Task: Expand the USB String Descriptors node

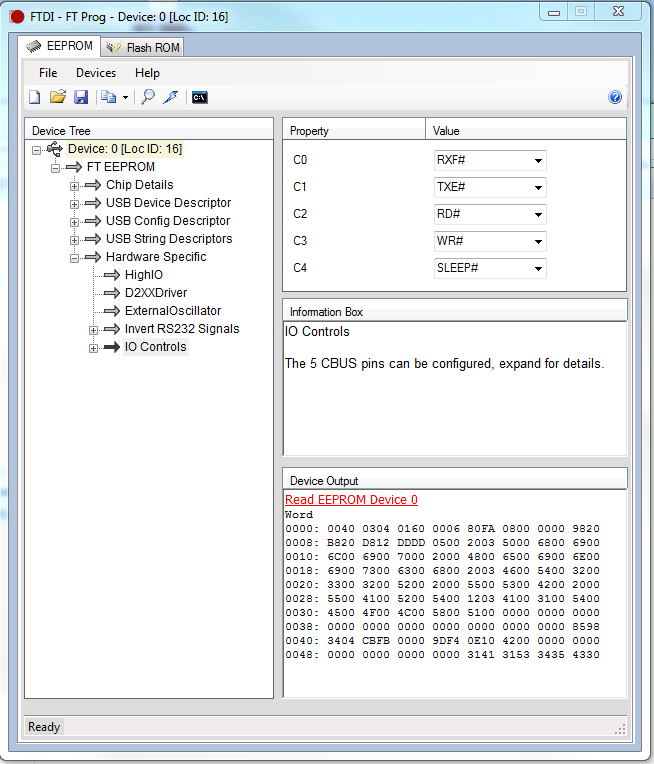Action: [74, 240]
